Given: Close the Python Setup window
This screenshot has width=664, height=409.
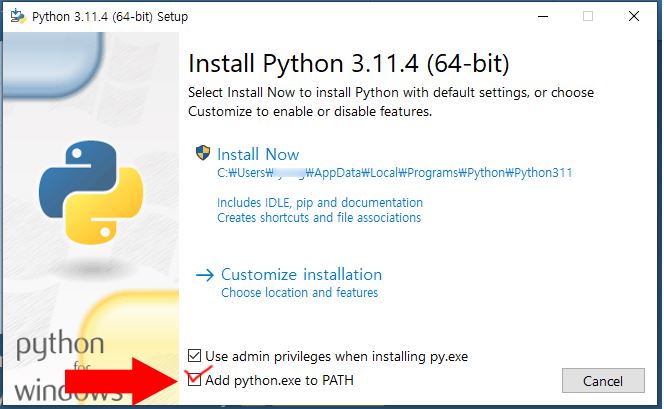Looking at the screenshot, I should click(x=634, y=16).
